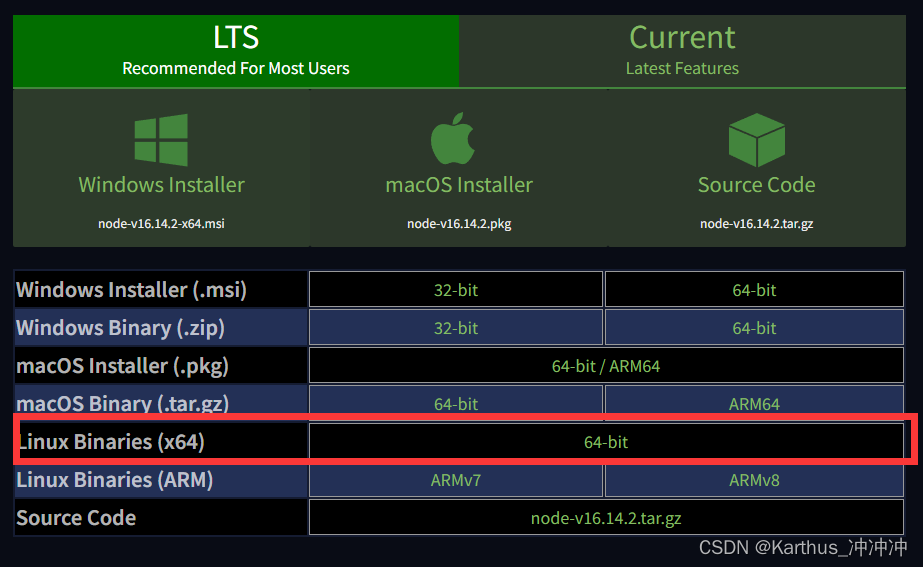Download node-v16.14.2.tar.gz in the Source Code table row
Image resolution: width=923 pixels, height=567 pixels.
(x=606, y=518)
